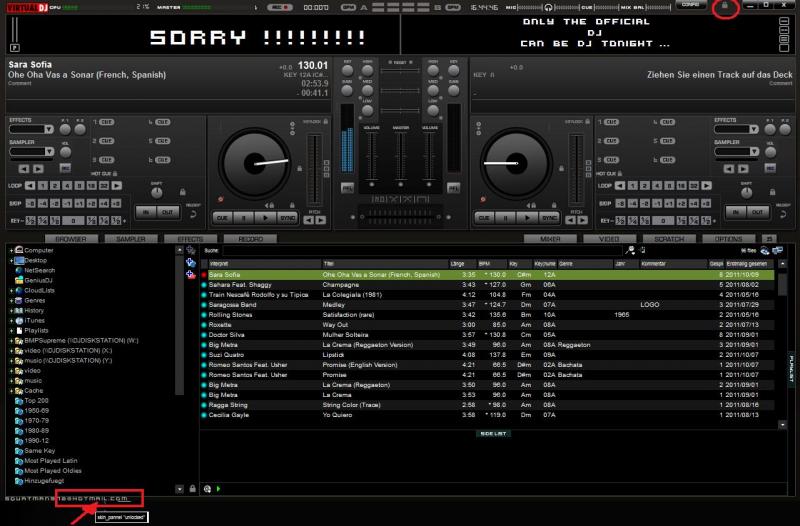
Task: Switch to the BROWSER tab
Action: tap(70, 239)
